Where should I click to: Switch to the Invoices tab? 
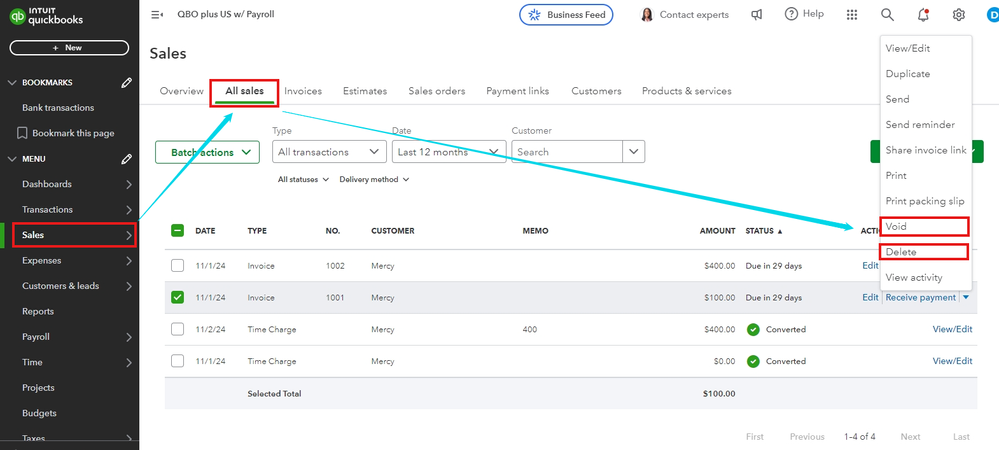pos(303,91)
